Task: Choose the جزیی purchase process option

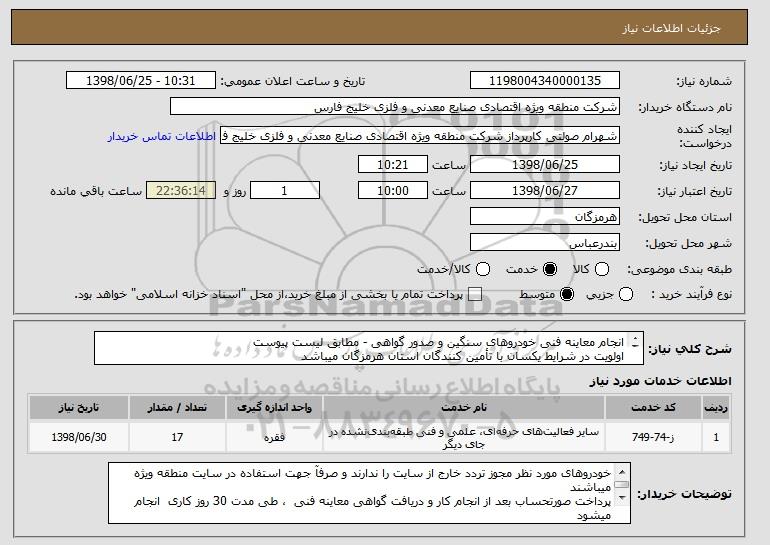Action: [626, 295]
